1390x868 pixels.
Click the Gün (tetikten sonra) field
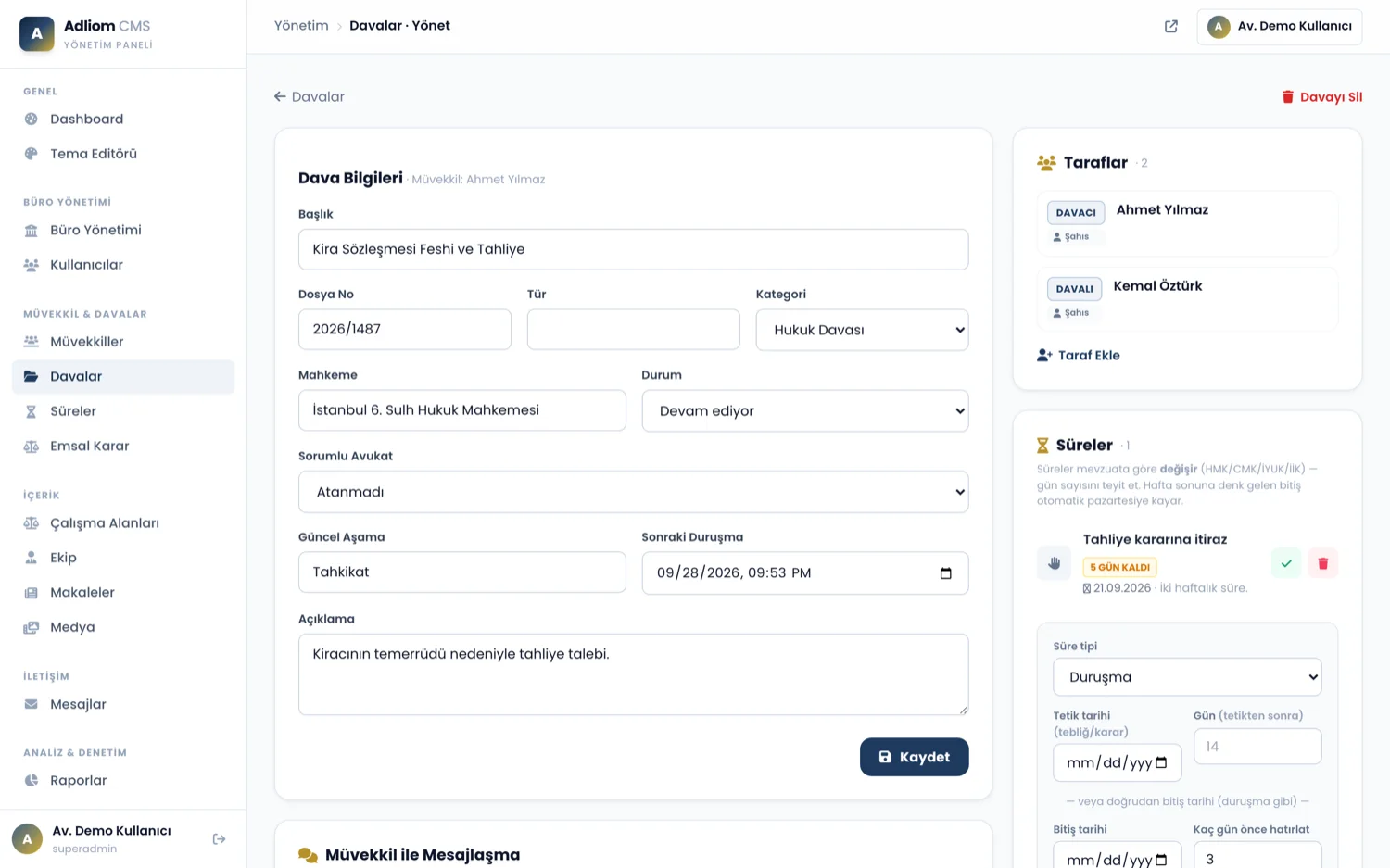pos(1257,747)
